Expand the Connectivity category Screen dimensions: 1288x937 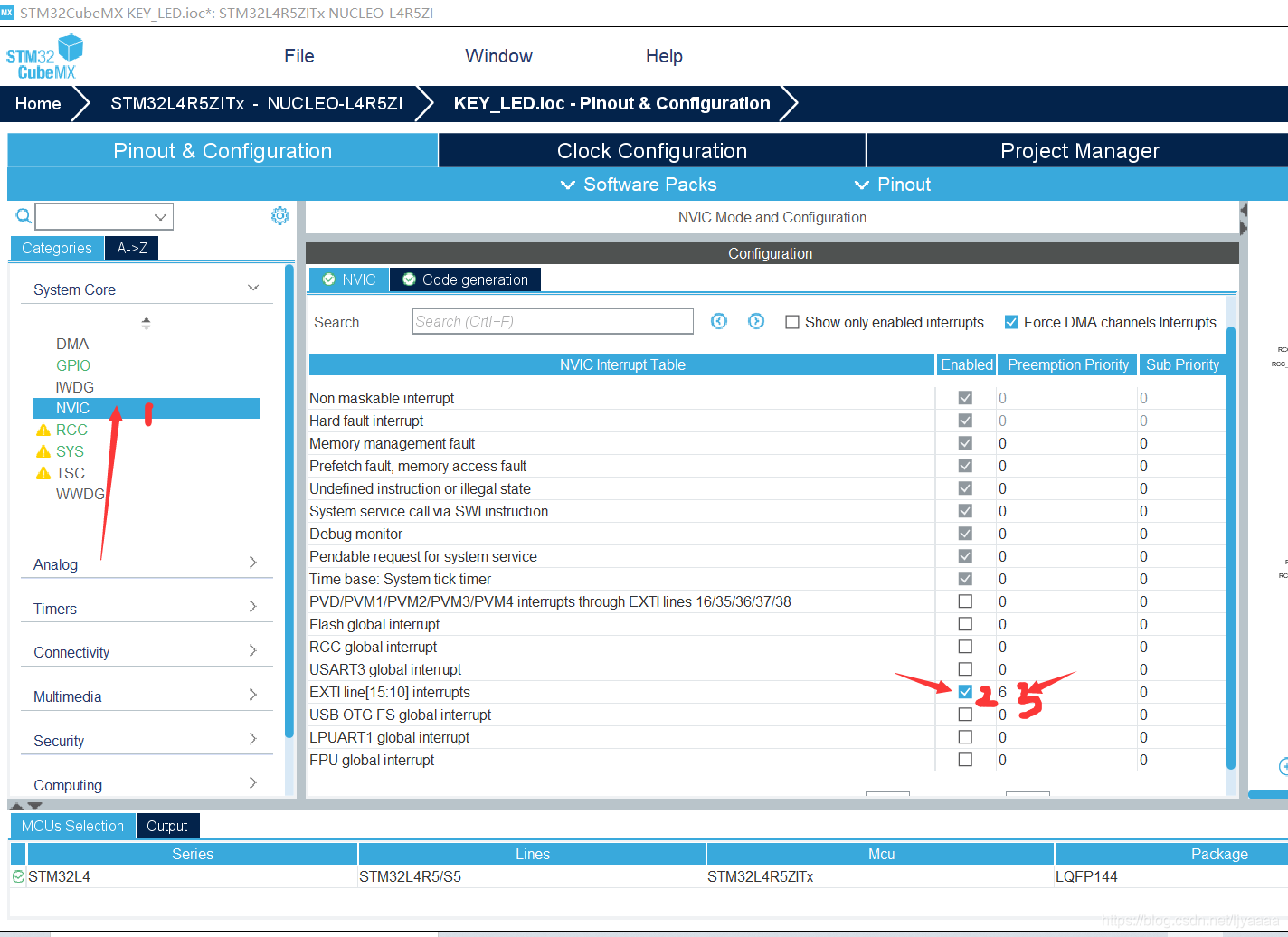(253, 651)
